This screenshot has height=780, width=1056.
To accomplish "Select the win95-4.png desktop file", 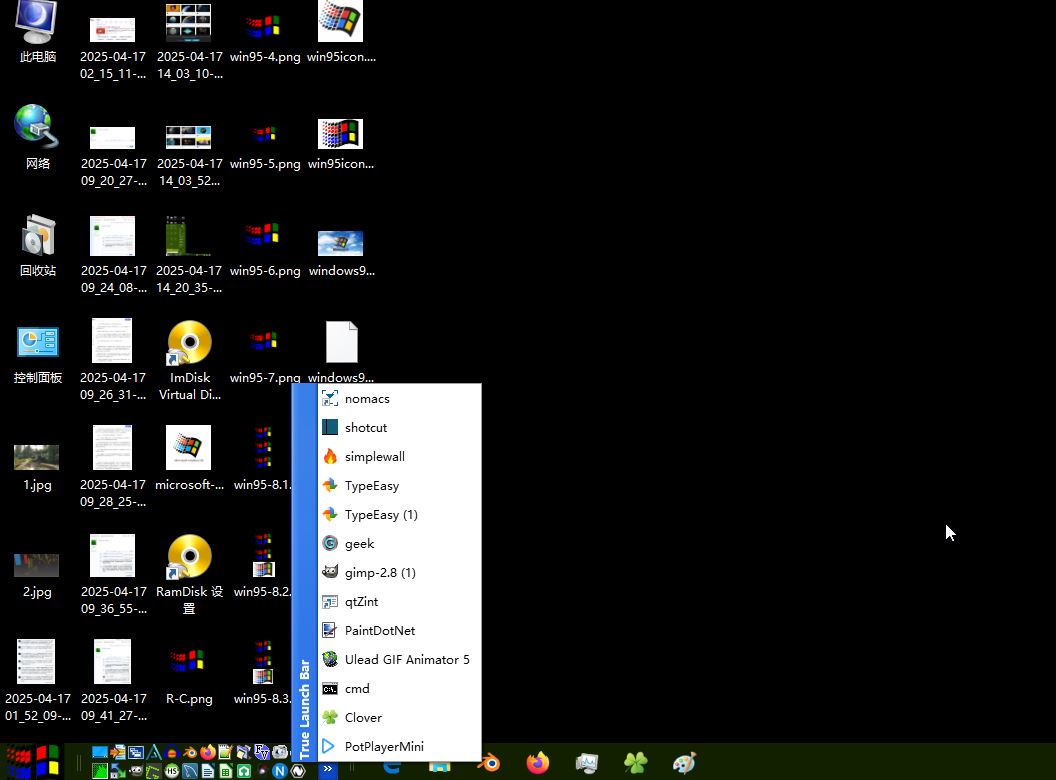I will 265,35.
